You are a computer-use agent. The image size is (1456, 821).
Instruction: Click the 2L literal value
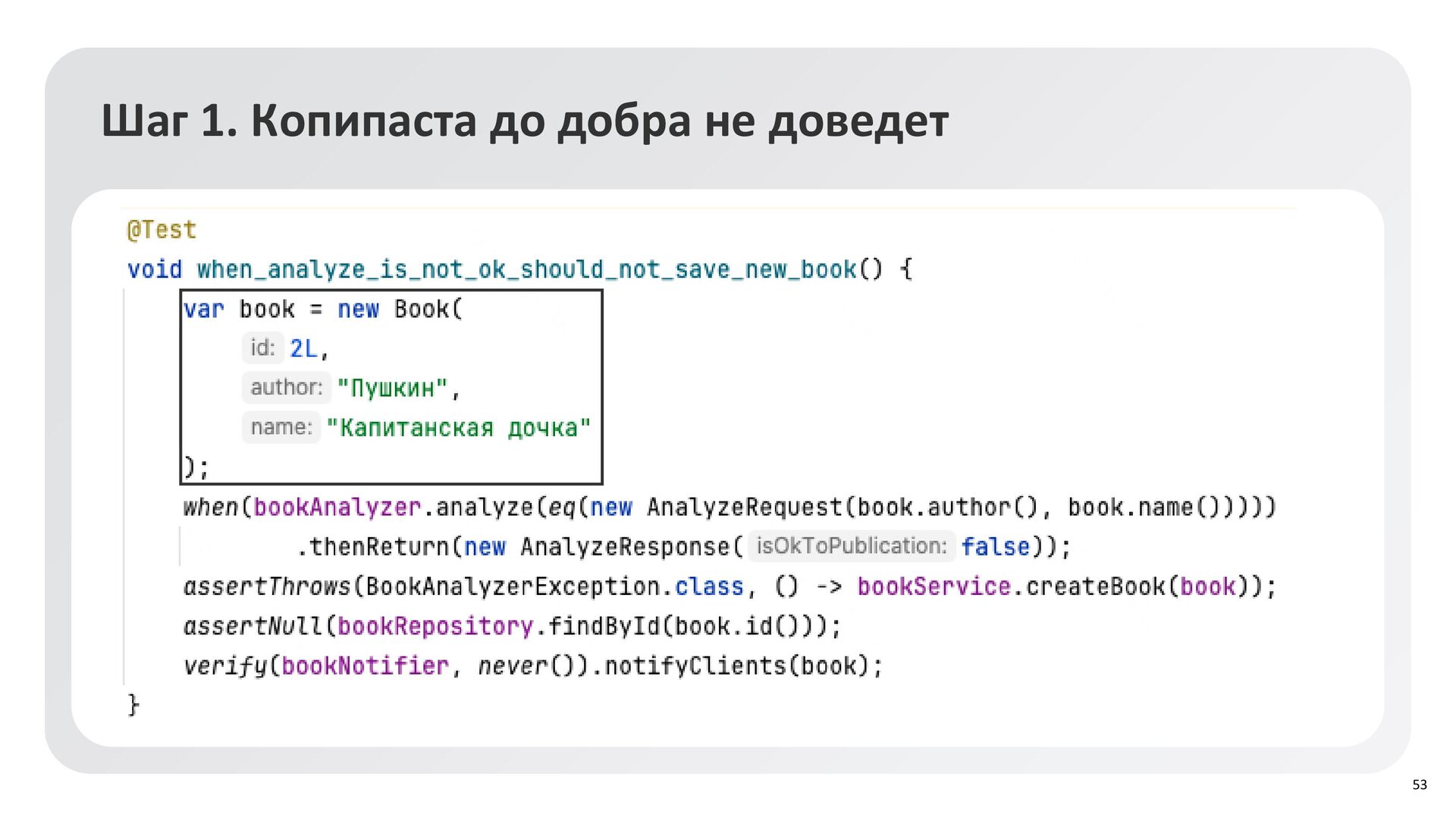tap(303, 349)
